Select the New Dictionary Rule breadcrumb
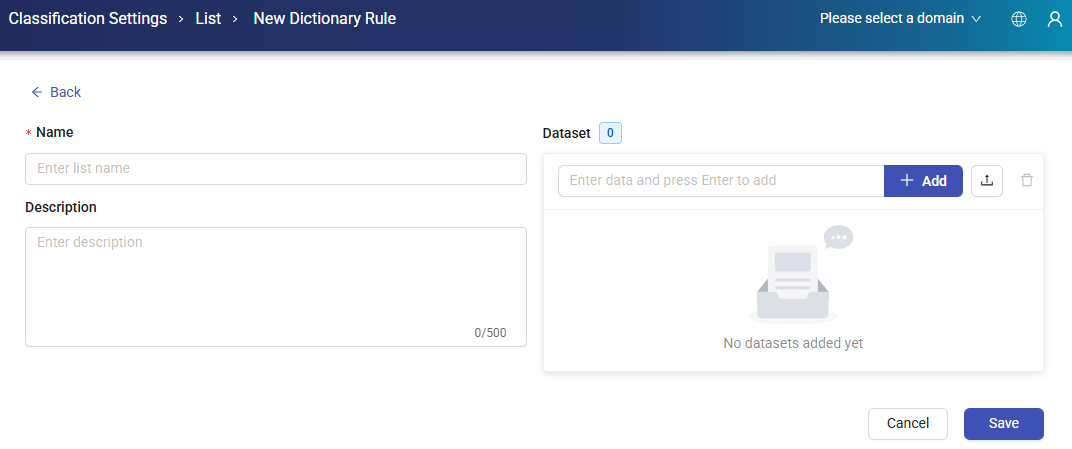This screenshot has height=449, width=1072. [325, 18]
